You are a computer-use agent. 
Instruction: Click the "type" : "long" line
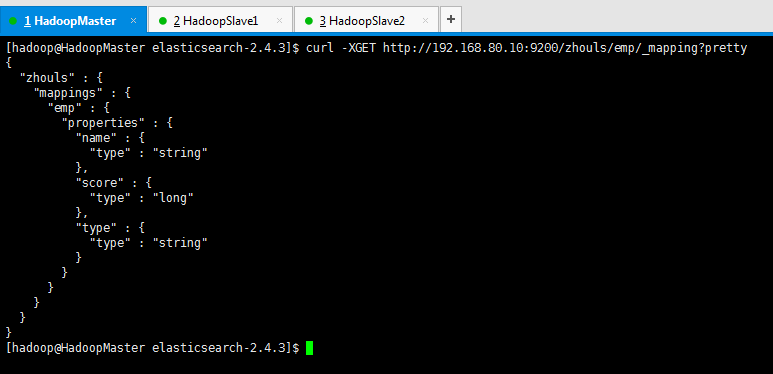click(x=141, y=198)
